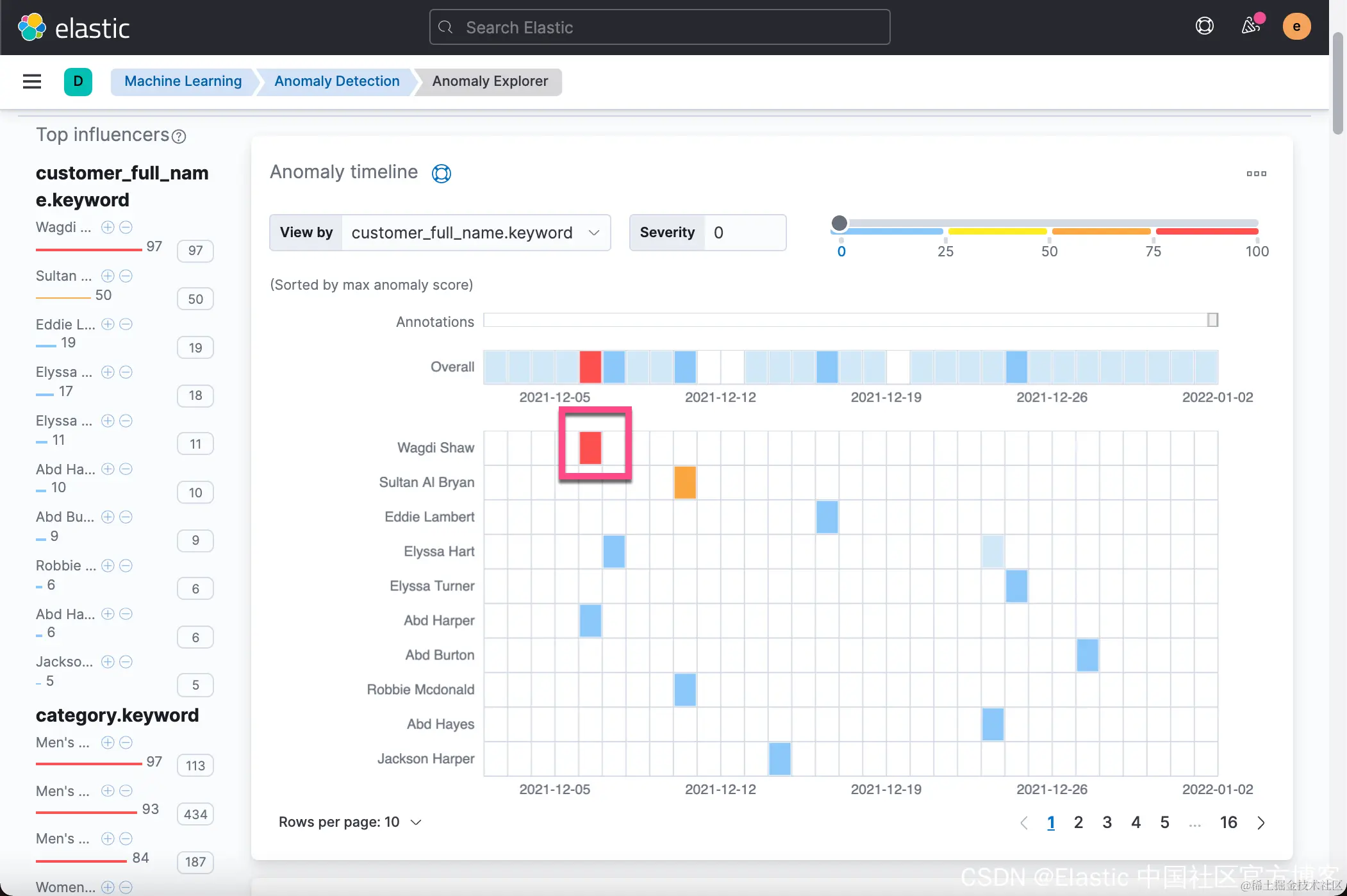Navigate to Machine Learning breadcrumb

coord(183,81)
